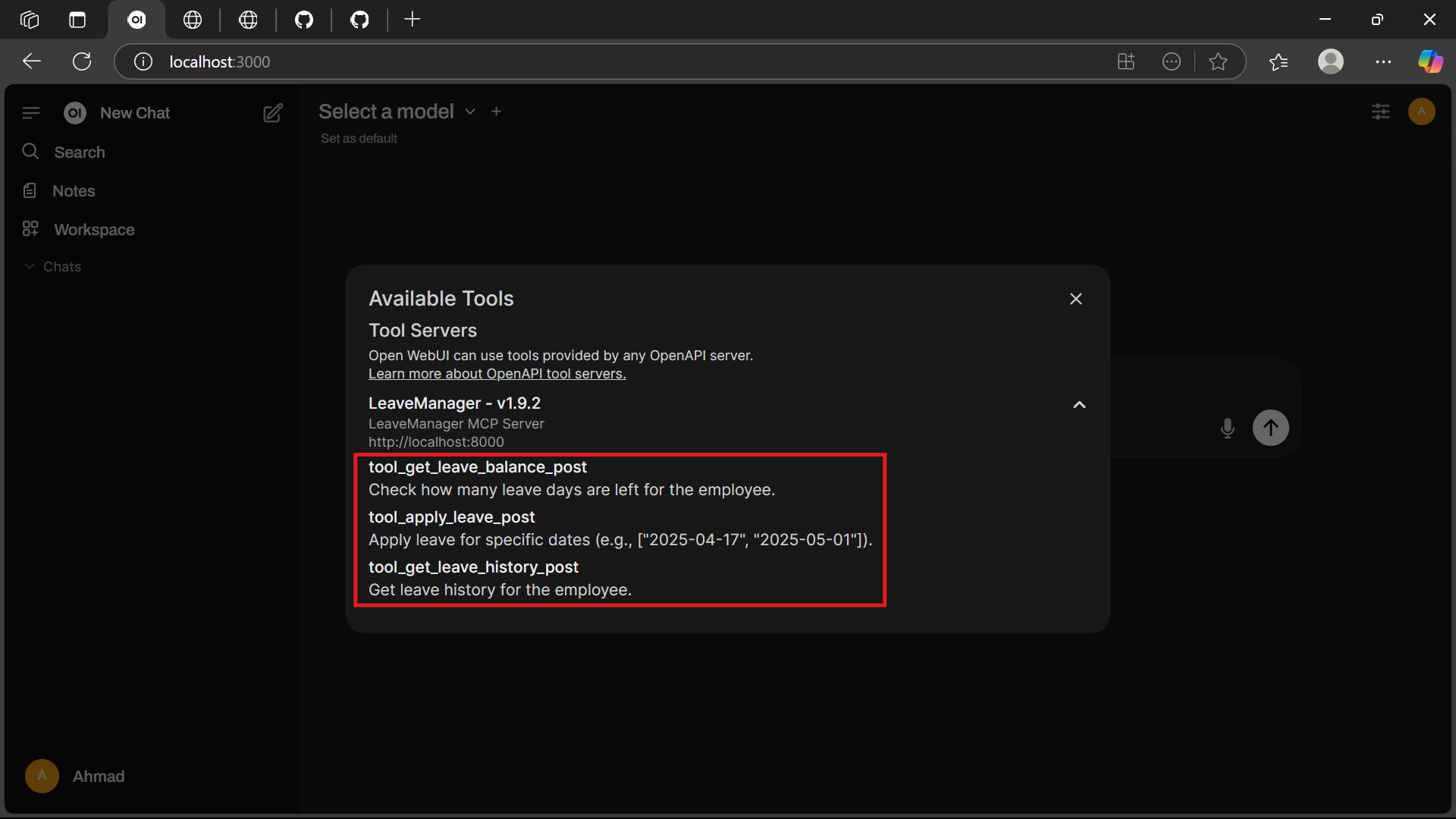Viewport: 1456px width, 819px height.
Task: Click the microphone voice input icon
Action: tap(1227, 428)
